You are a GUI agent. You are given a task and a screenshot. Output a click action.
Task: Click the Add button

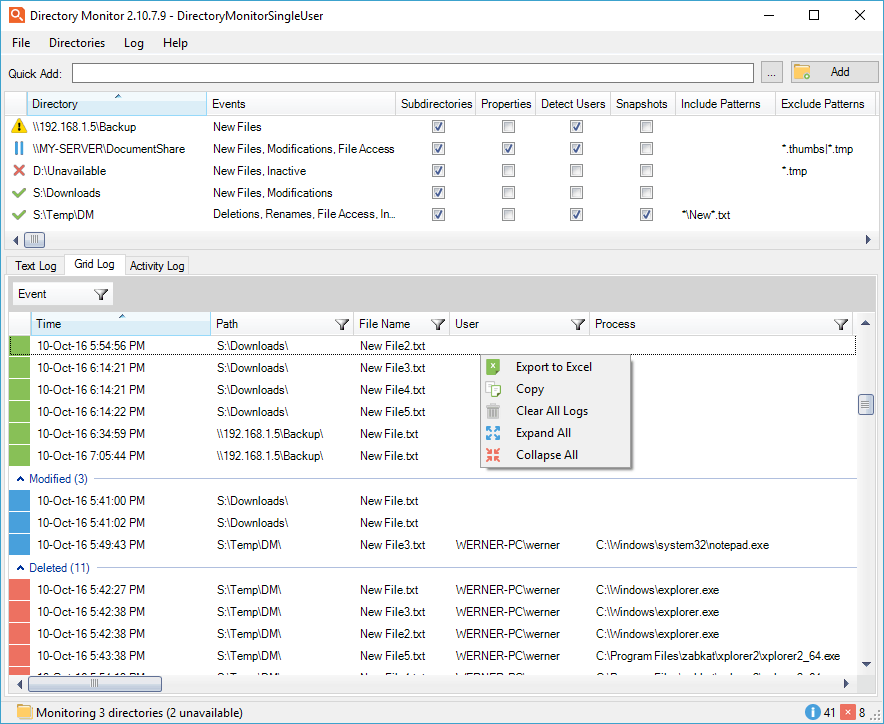click(834, 72)
